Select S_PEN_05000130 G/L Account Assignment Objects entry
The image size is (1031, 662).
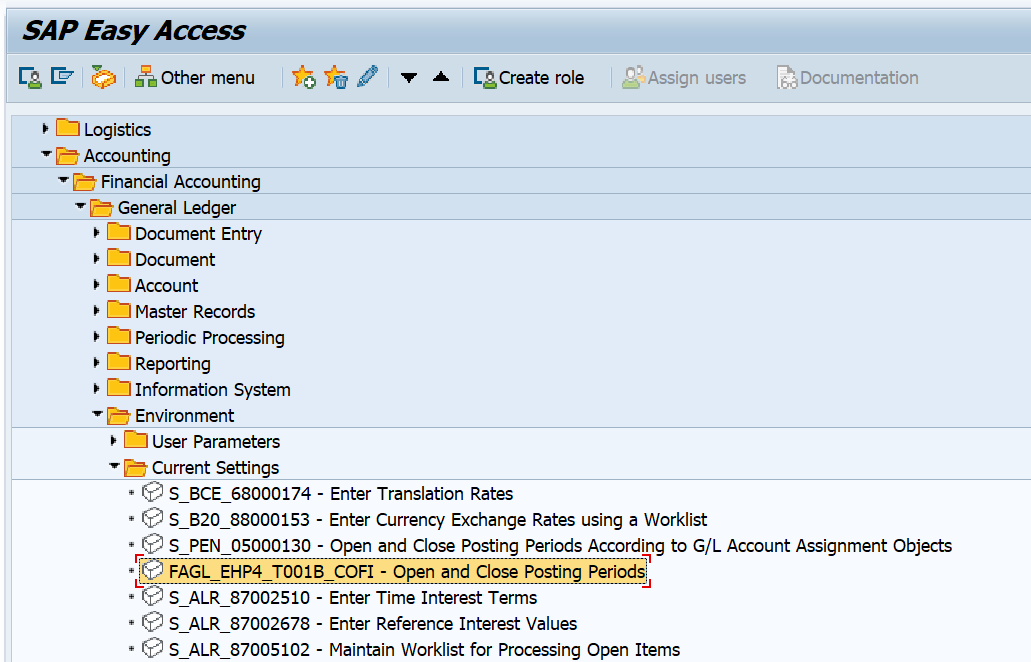pos(560,546)
